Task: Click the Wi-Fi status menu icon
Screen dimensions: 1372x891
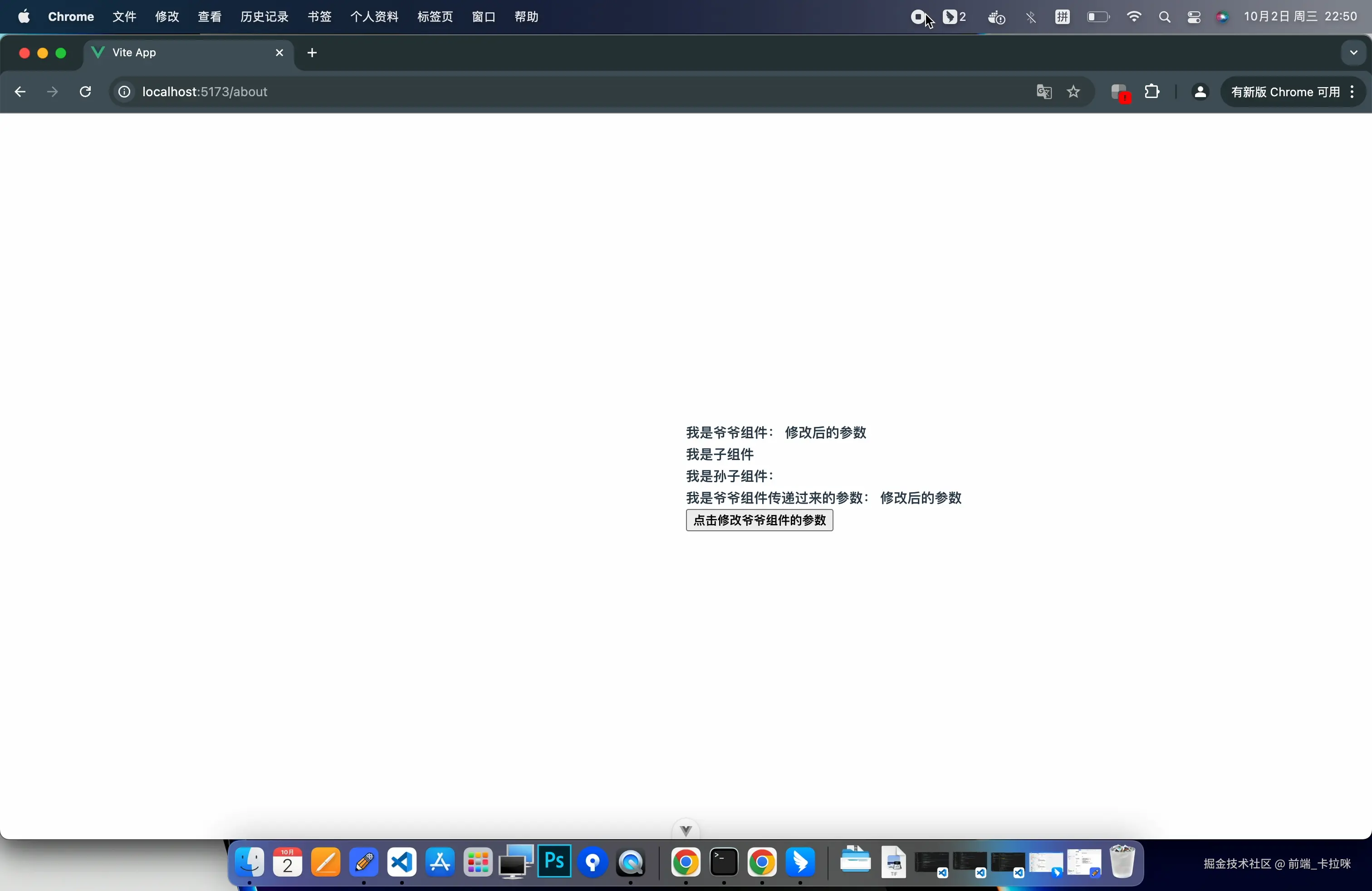Action: pos(1133,17)
